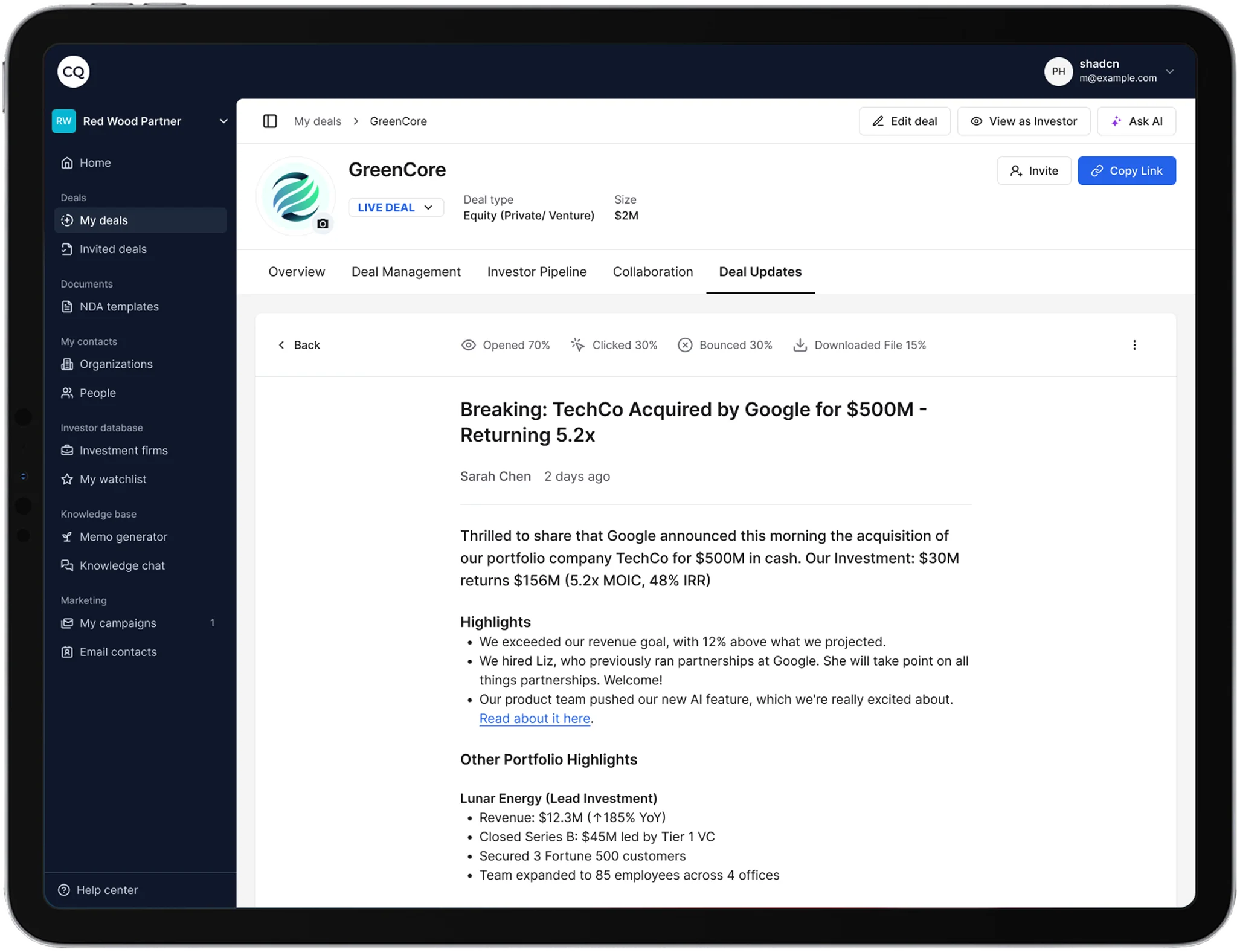Open Help center at sidebar bottom
This screenshot has width=1237, height=952.
click(106, 890)
